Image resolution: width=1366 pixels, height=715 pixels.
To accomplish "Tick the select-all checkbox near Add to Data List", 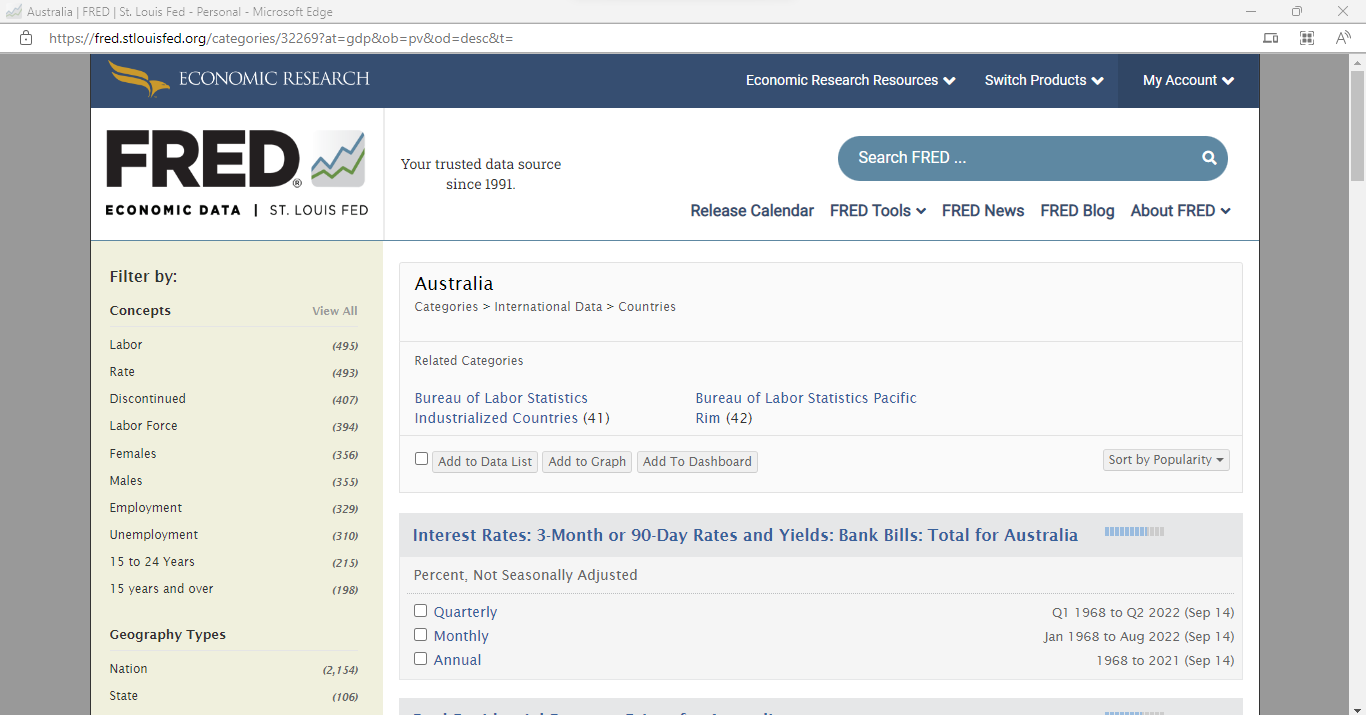I will click(x=421, y=459).
